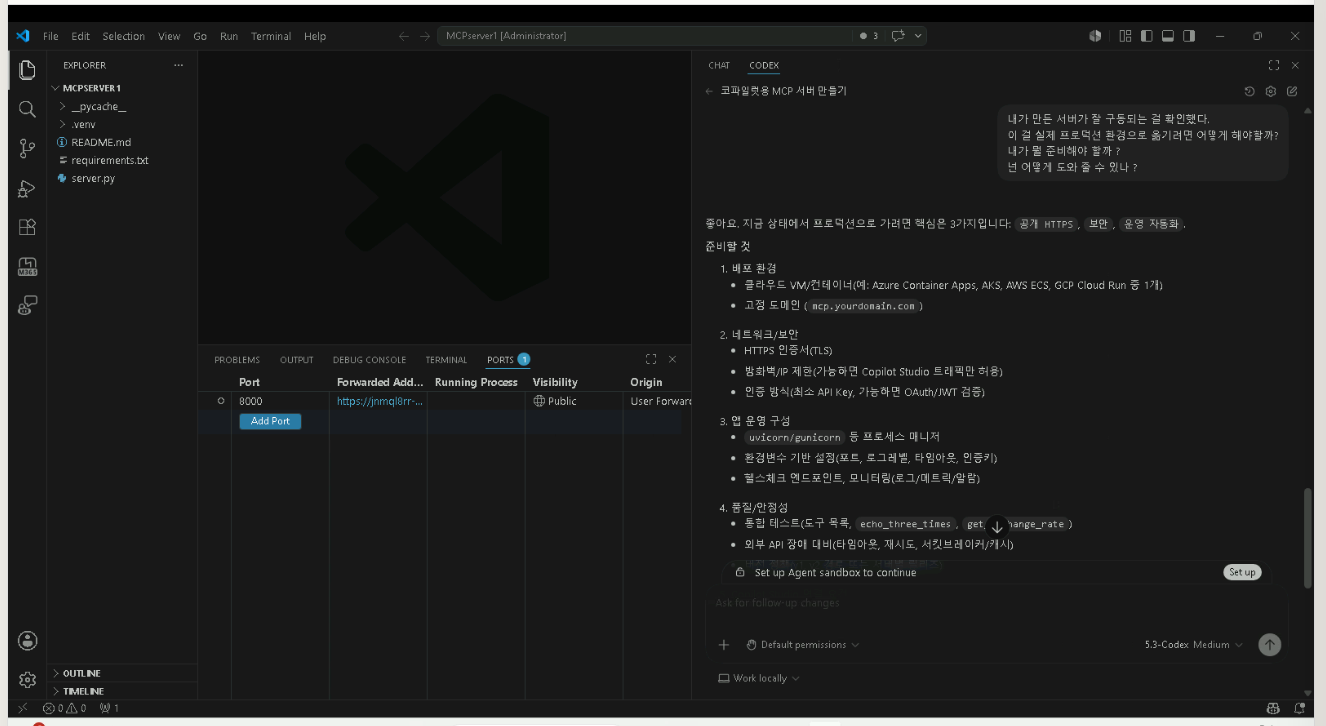Collapse the MCPSERVER1 folder section

123,88
